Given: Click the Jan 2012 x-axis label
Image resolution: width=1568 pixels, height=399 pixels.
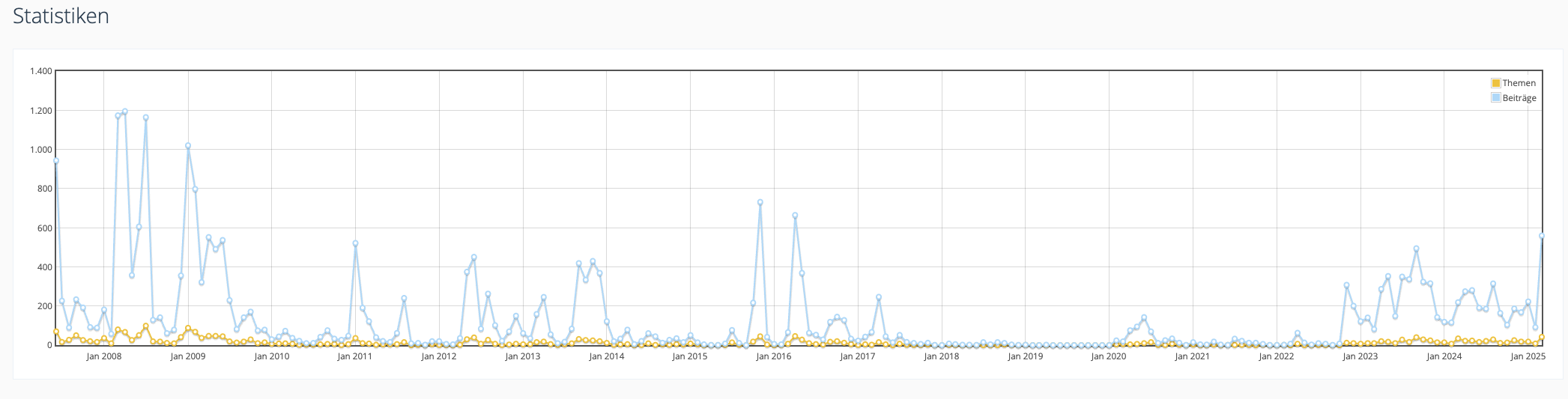Looking at the screenshot, I should 438,356.
